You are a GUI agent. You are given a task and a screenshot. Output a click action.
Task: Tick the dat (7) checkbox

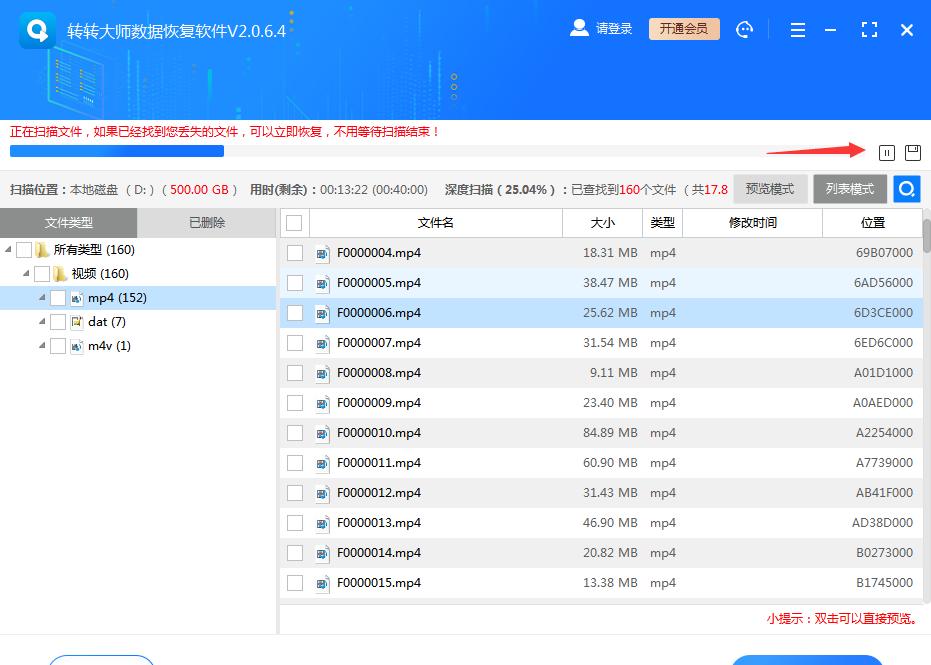coord(58,322)
